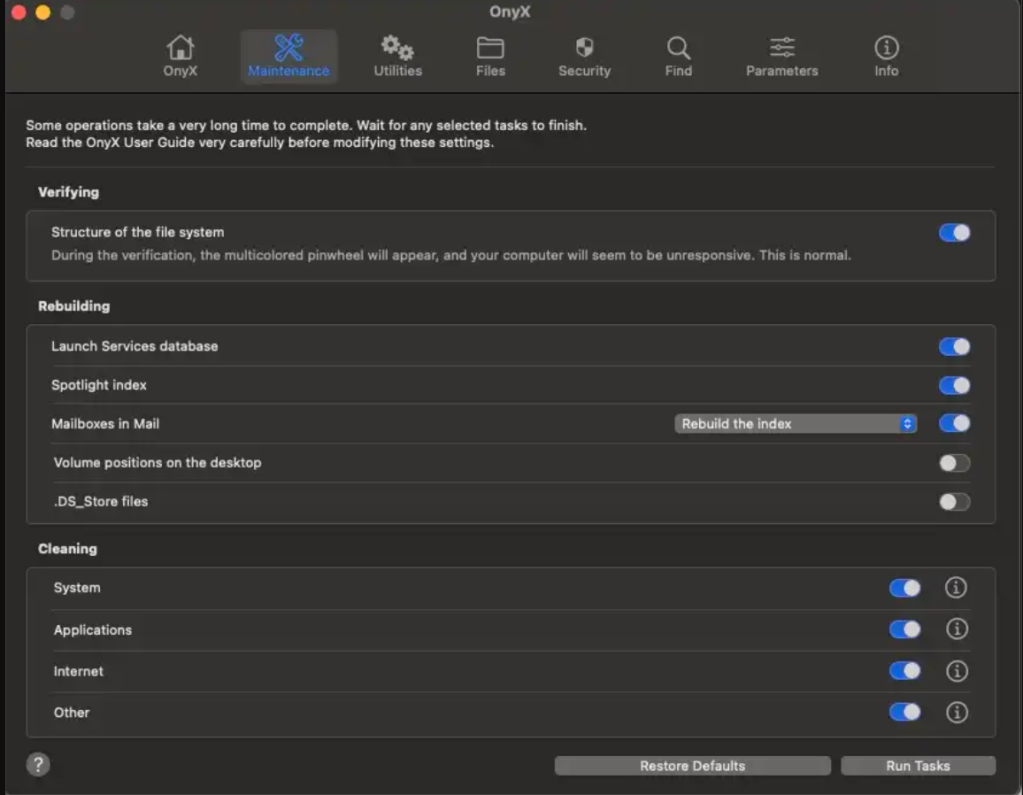Click the help question mark button
The width and height of the screenshot is (1023, 795).
(37, 765)
